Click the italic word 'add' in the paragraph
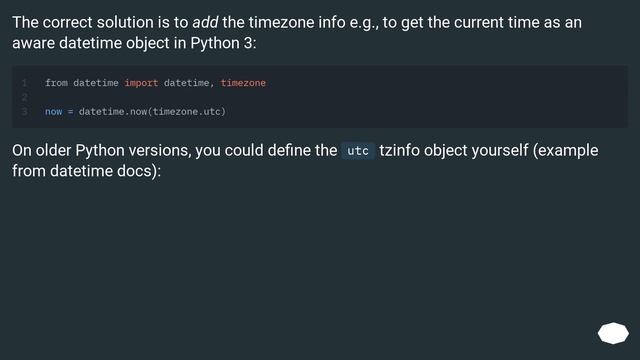 tap(205, 22)
